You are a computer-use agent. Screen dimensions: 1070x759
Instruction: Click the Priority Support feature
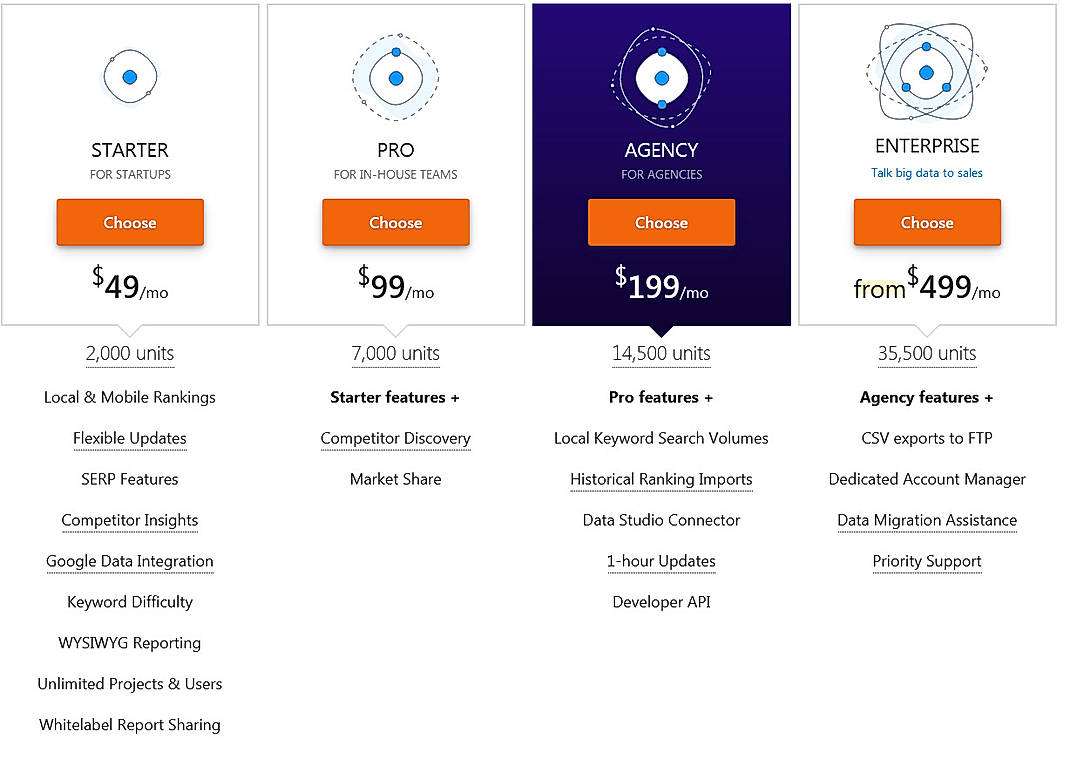[926, 561]
